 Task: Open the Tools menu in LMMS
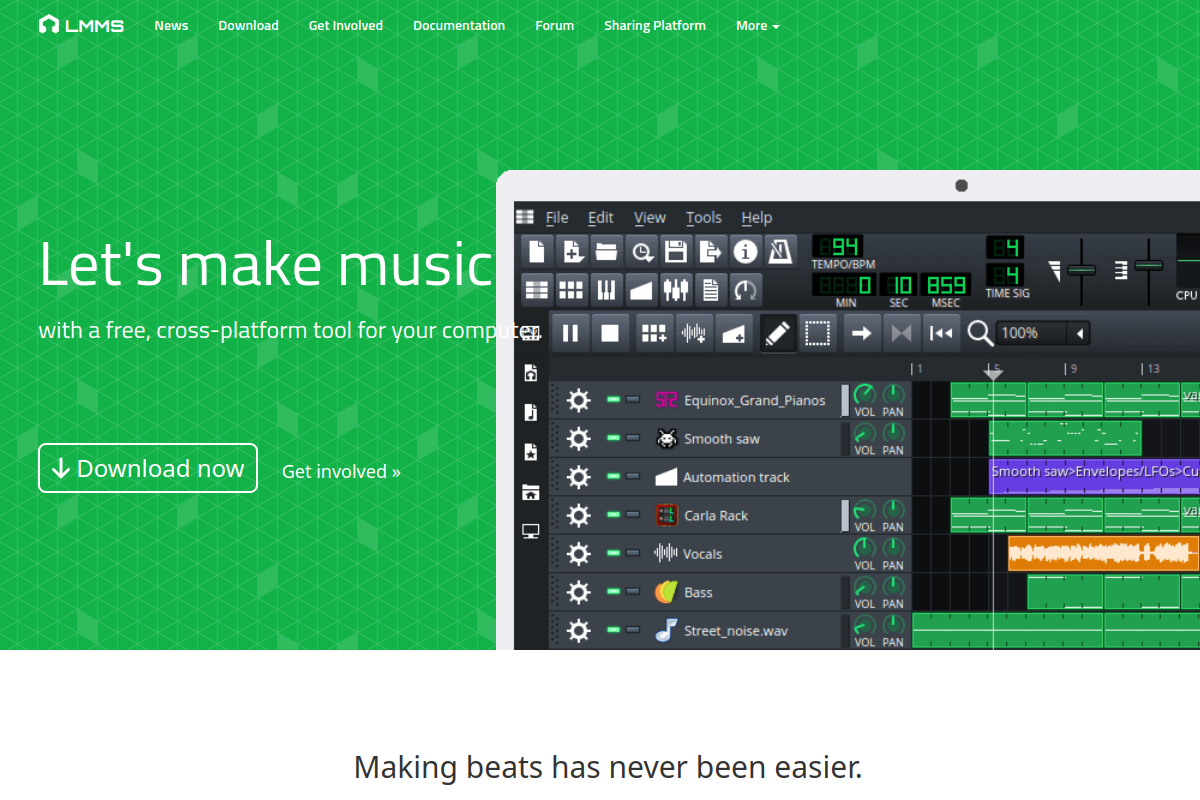coord(704,217)
